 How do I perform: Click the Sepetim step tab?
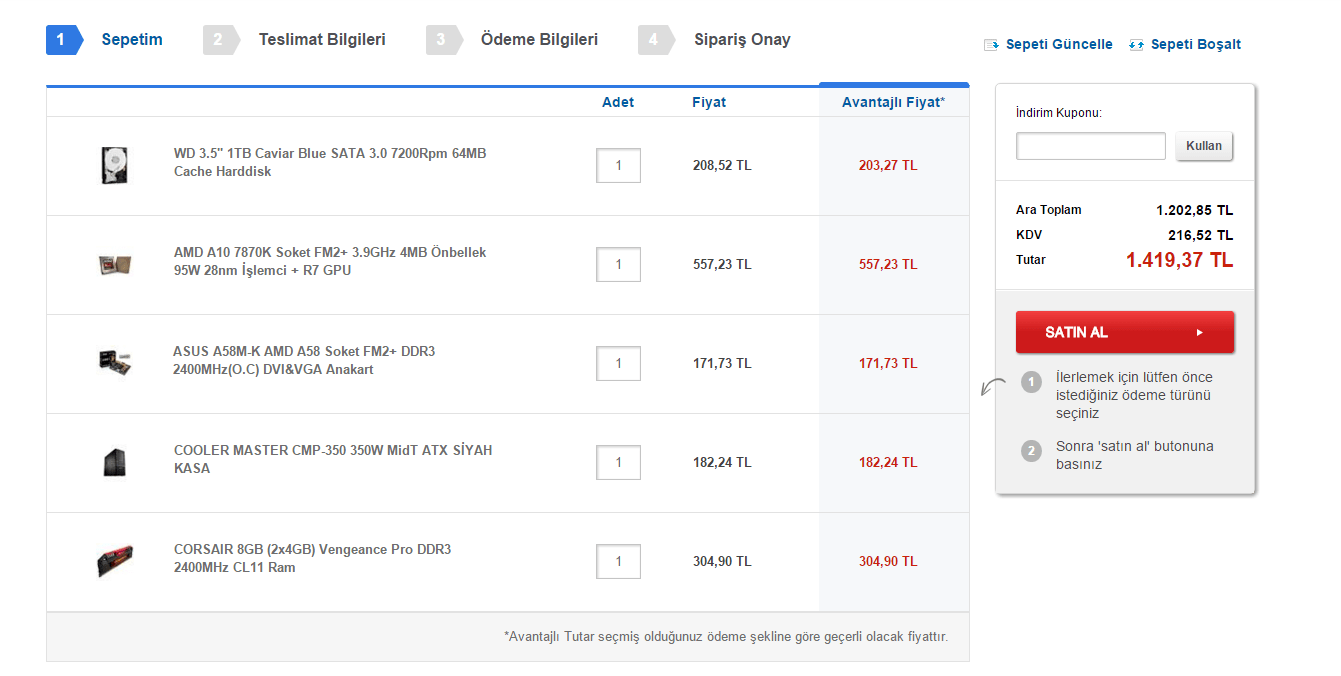click(x=131, y=40)
